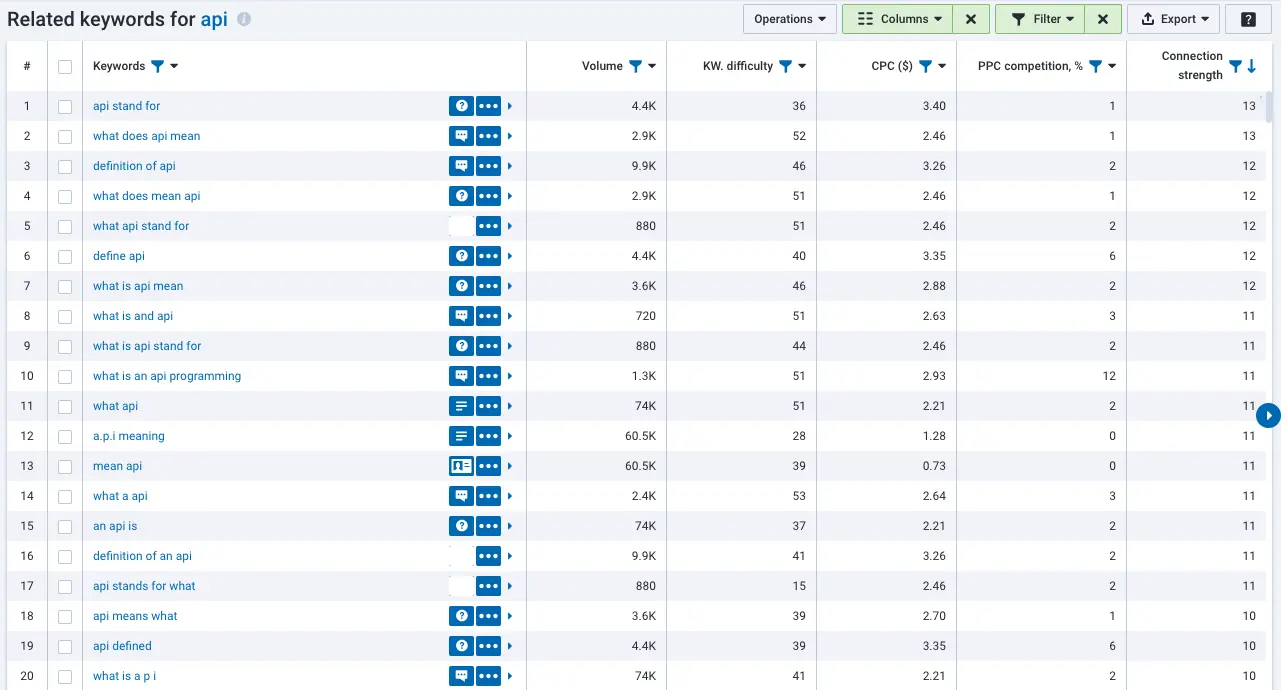
Task: Click the chat SERP icon for what a api
Action: (x=461, y=496)
